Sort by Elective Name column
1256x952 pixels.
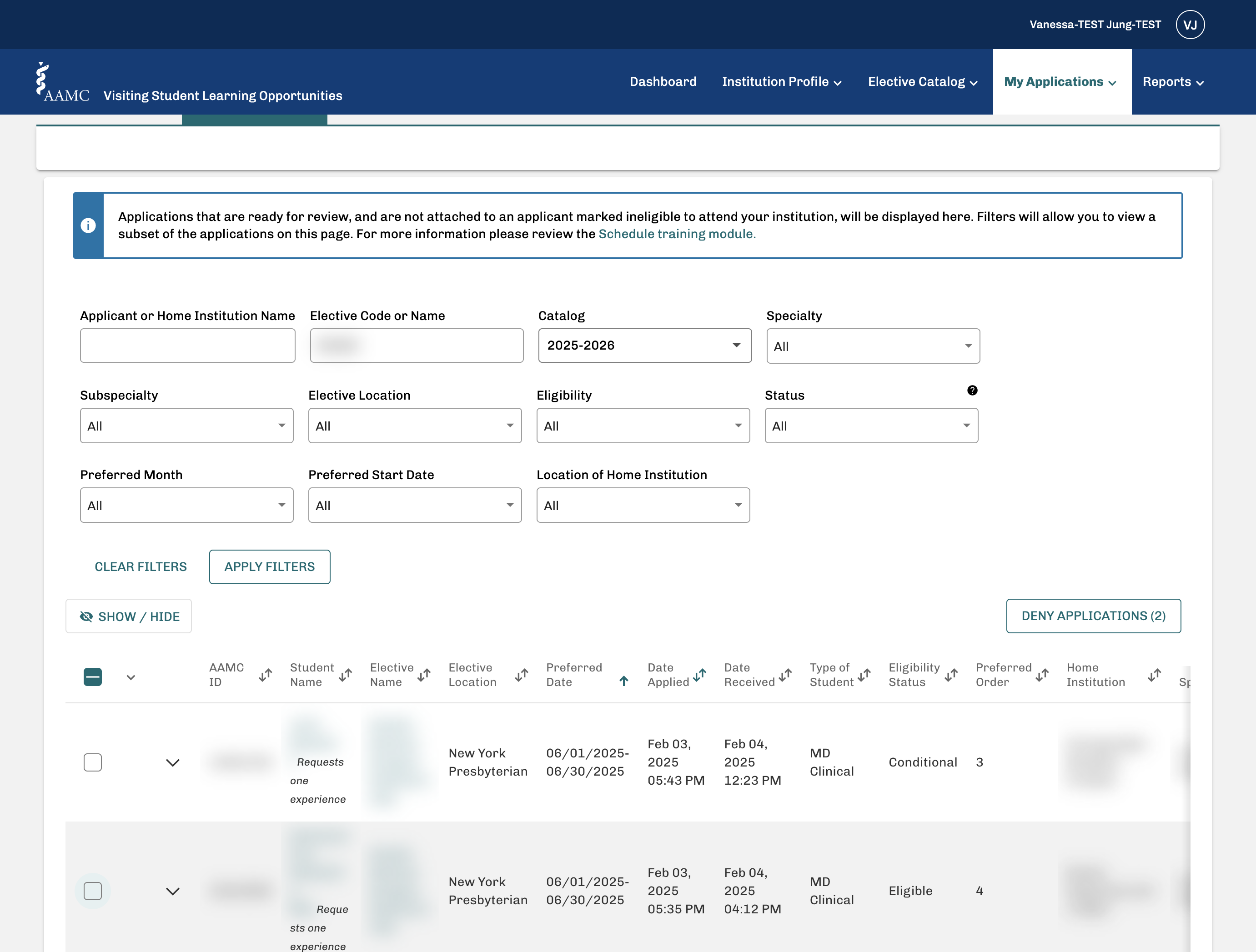pyautogui.click(x=424, y=675)
